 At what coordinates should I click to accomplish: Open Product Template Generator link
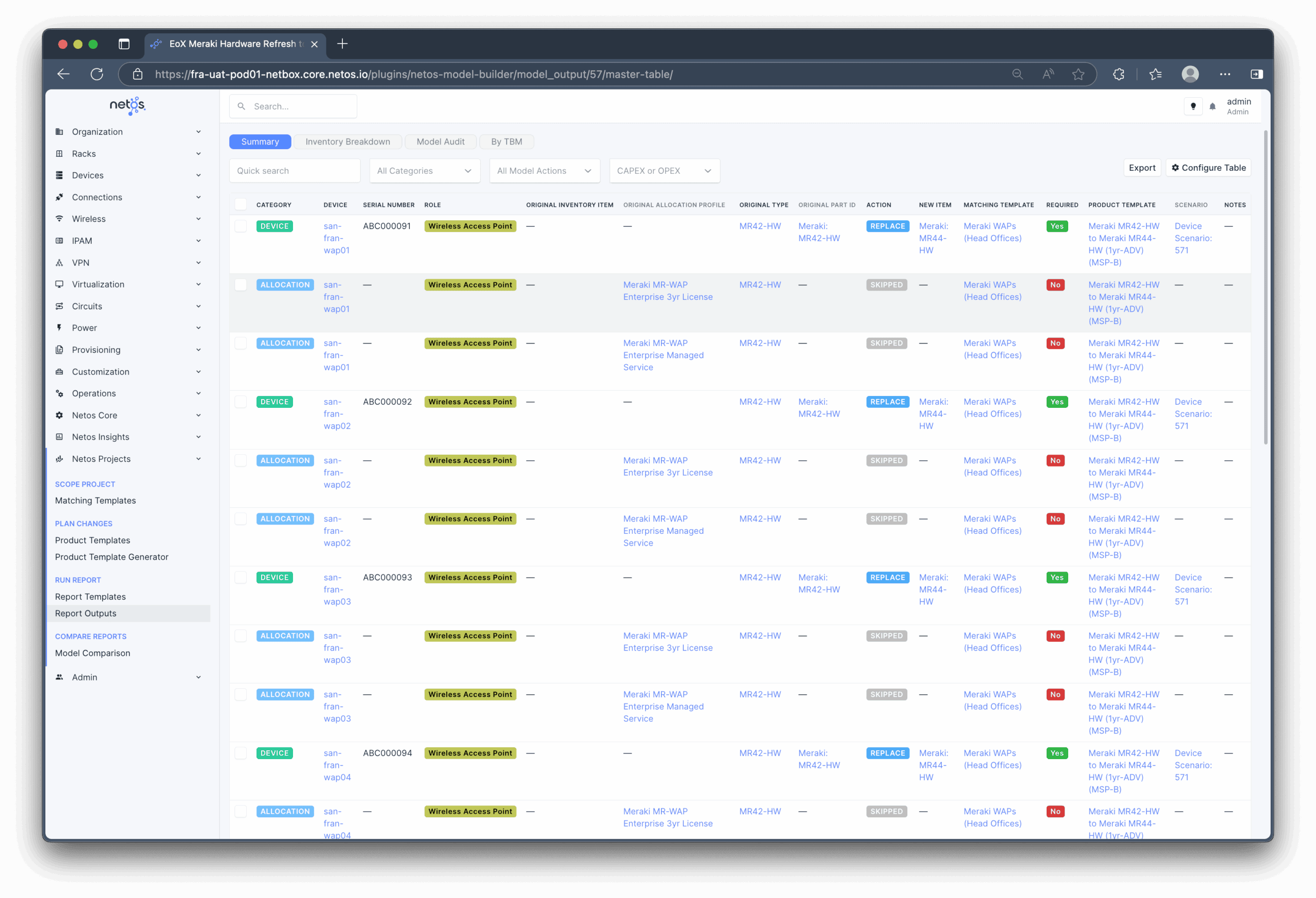click(x=112, y=557)
